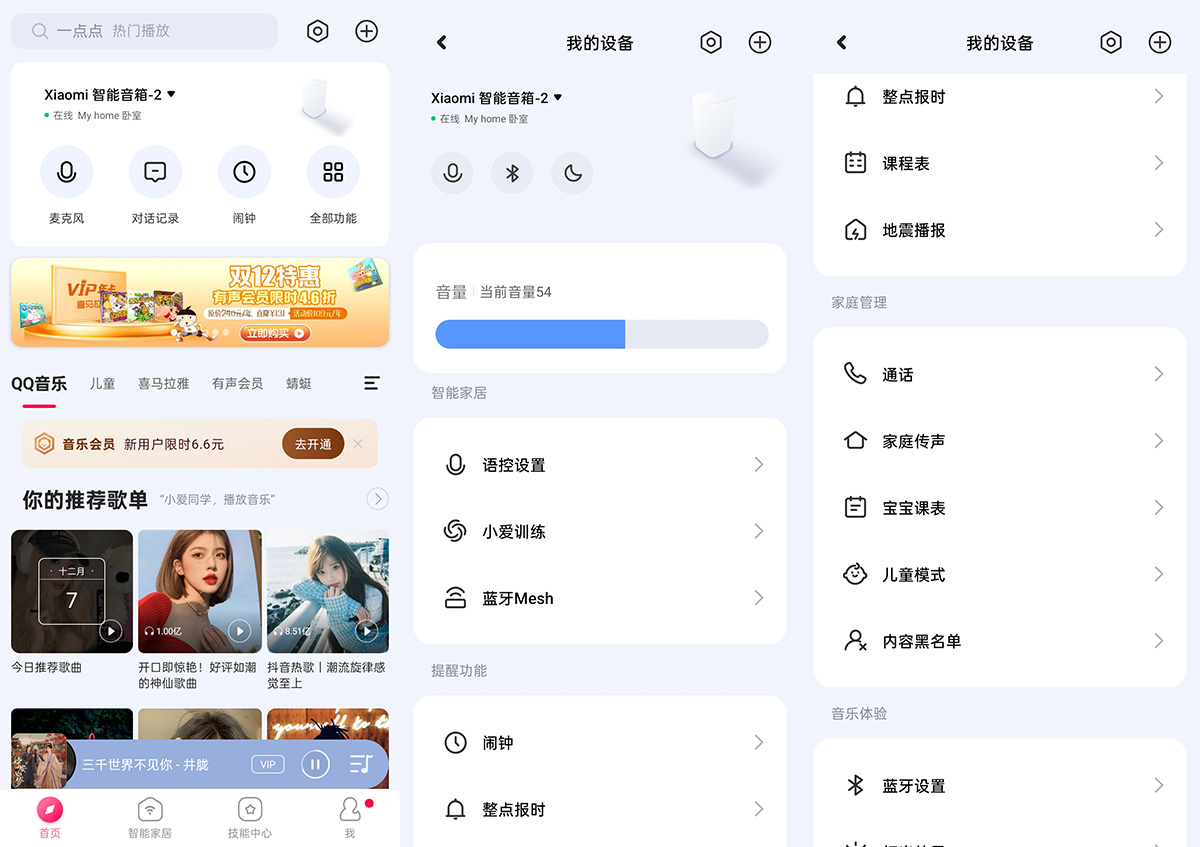Screen dimensions: 1200x847
Task: Toggle the microphone mute button under device name
Action: pyautogui.click(x=452, y=173)
